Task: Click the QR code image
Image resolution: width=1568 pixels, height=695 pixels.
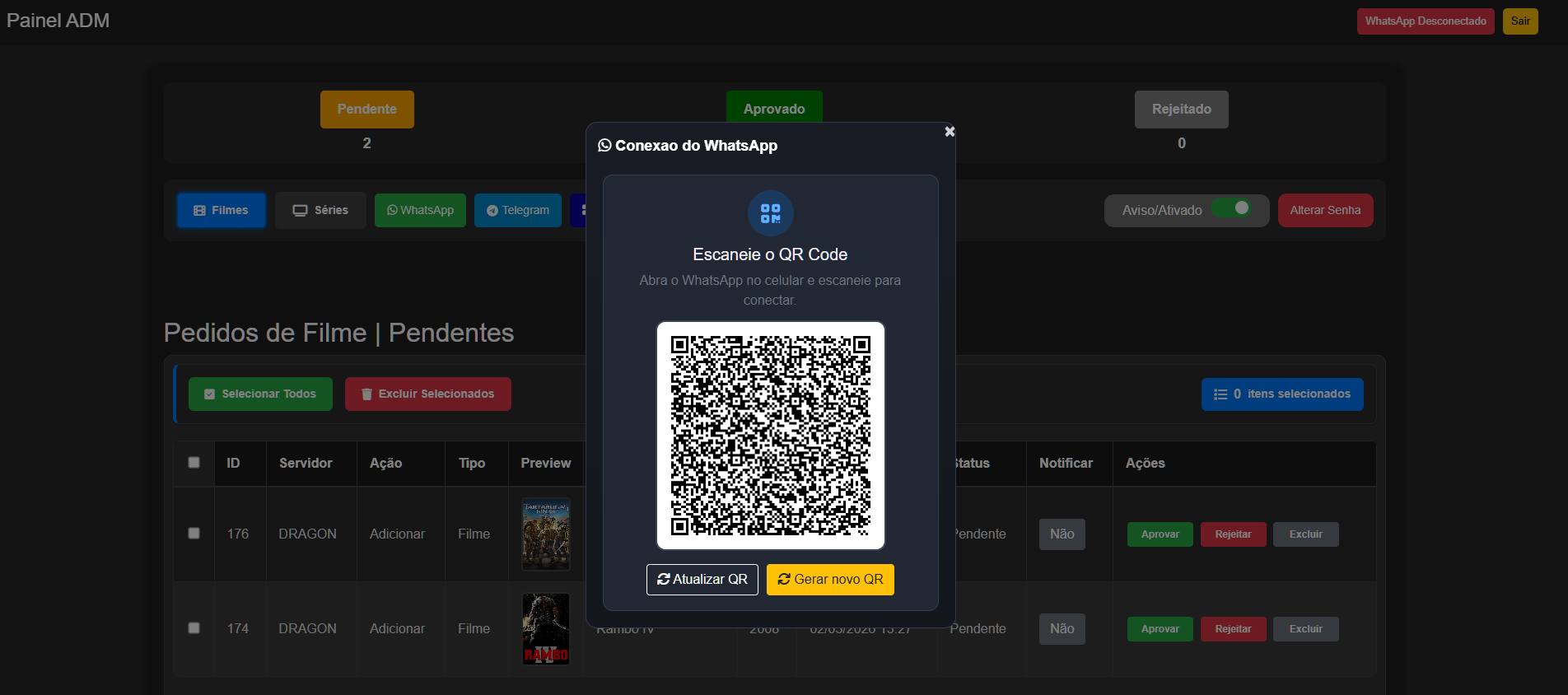Action: pyautogui.click(x=770, y=436)
